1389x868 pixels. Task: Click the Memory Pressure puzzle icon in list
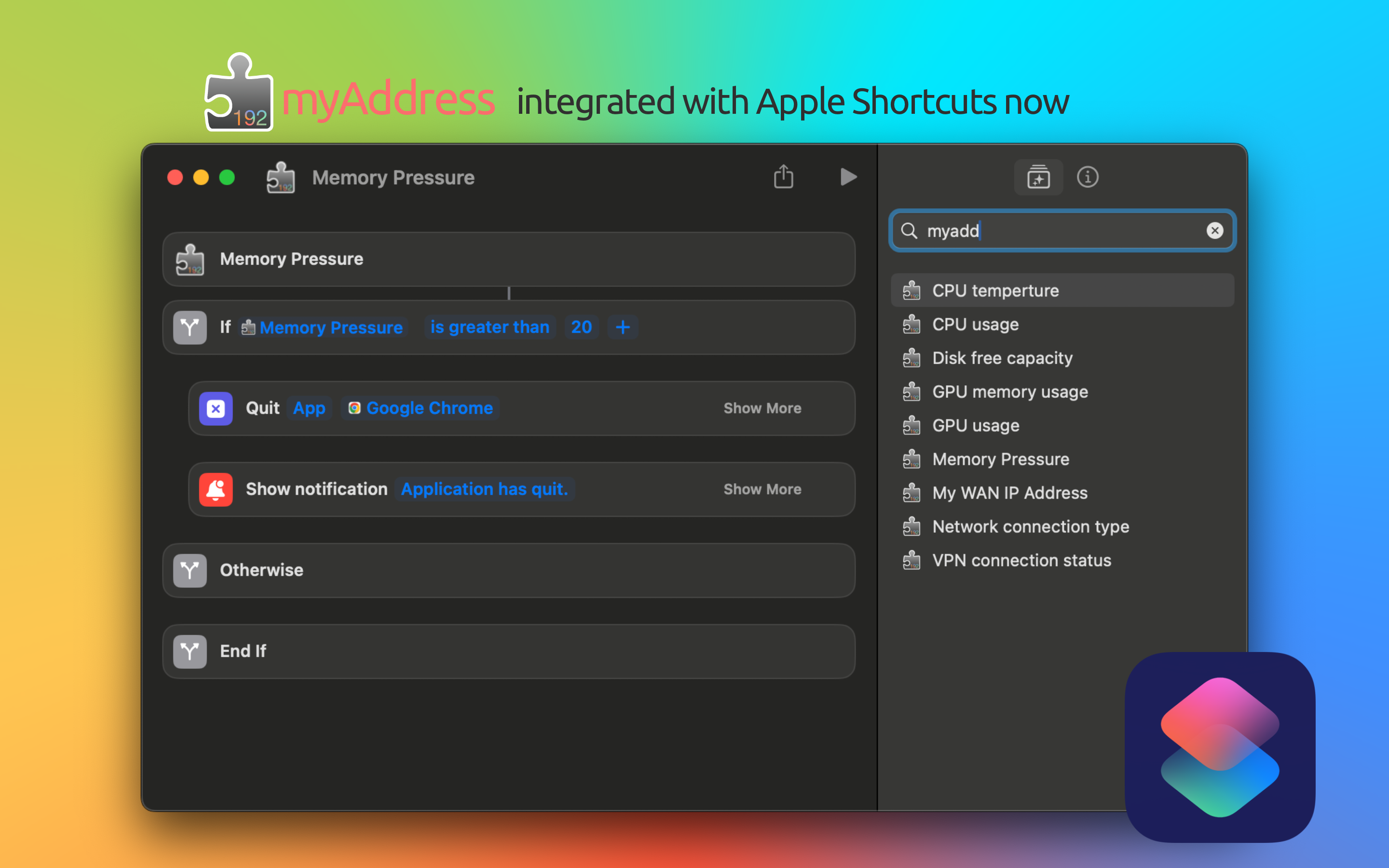click(x=912, y=459)
